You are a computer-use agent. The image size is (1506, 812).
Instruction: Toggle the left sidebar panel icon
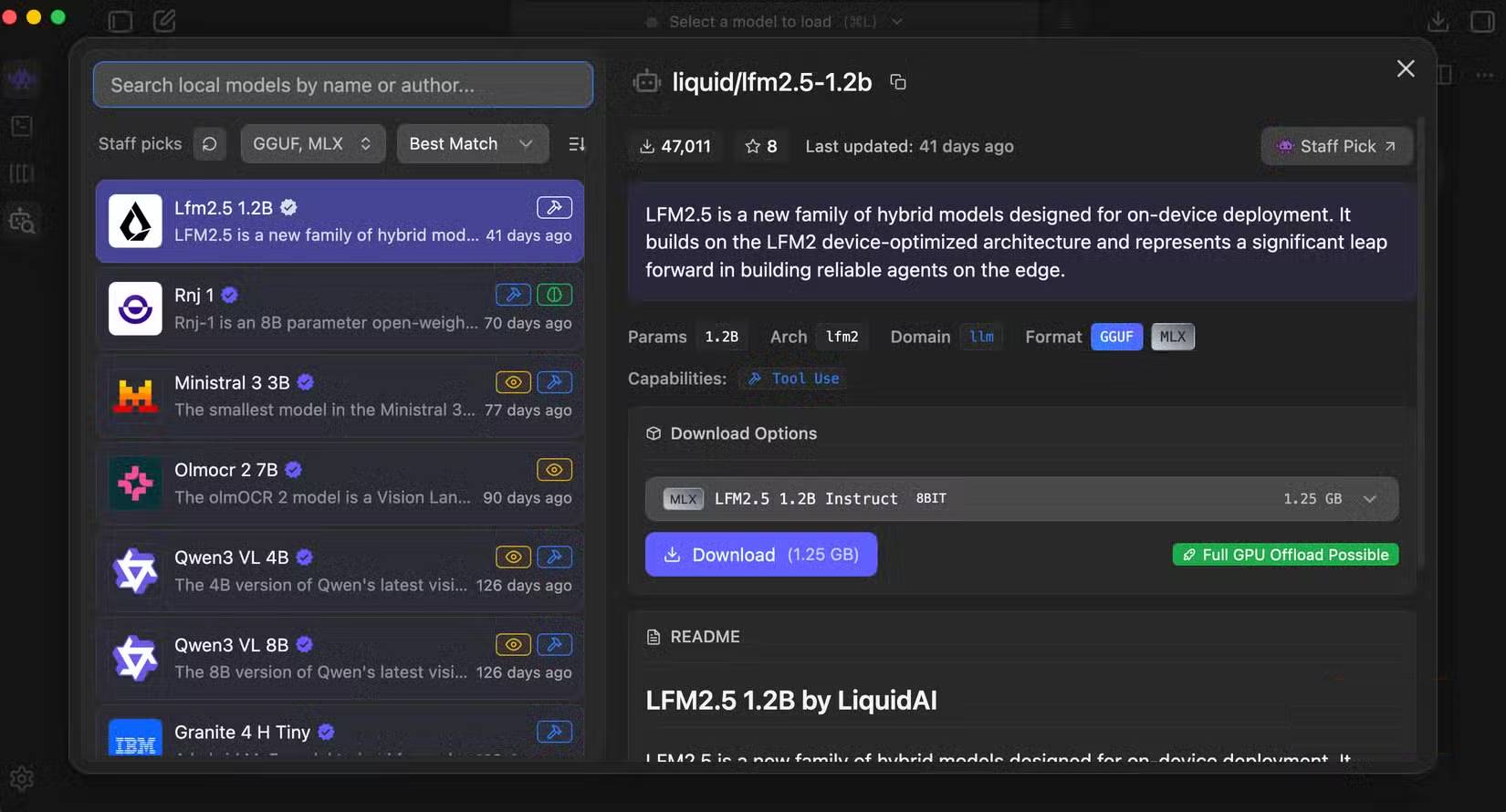[120, 21]
